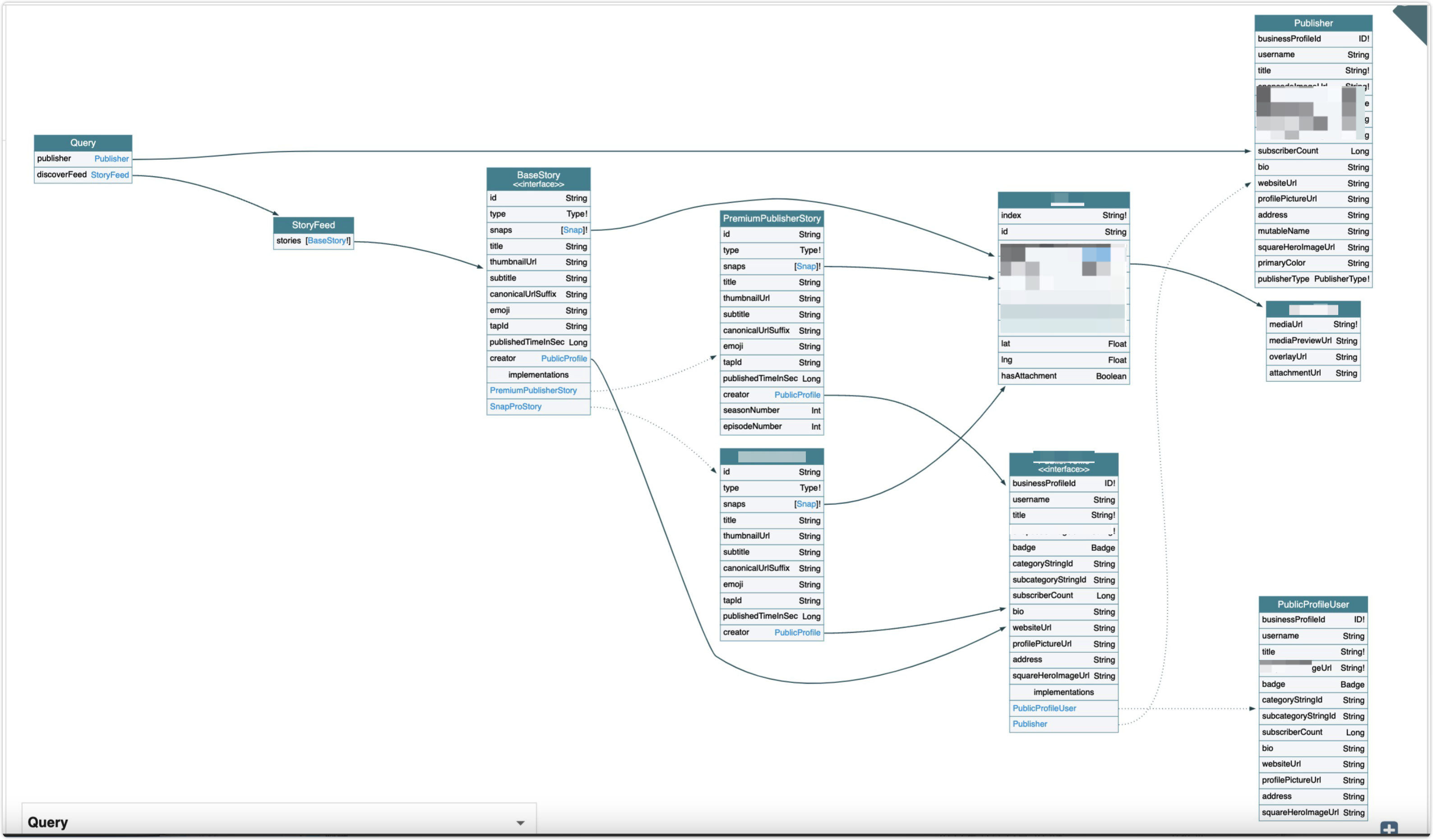The height and width of the screenshot is (840, 1433).
Task: Select publisherType field in Publisher node
Action: point(1313,279)
